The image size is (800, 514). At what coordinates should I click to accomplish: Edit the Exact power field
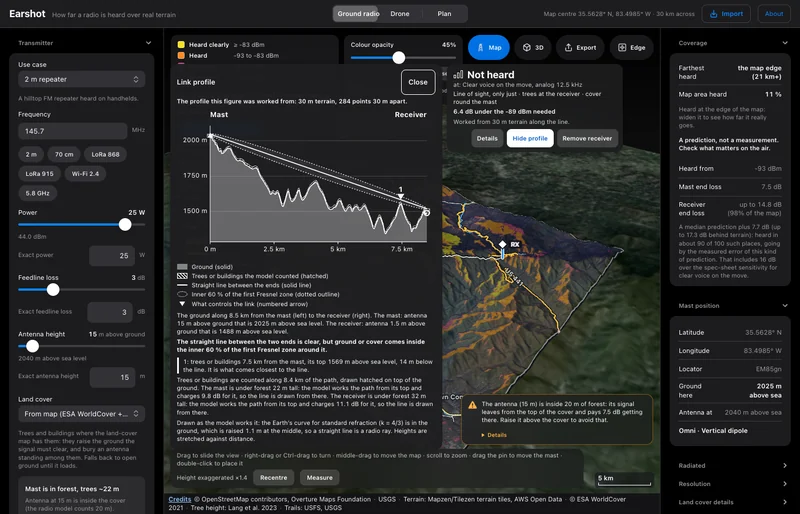click(x=112, y=256)
